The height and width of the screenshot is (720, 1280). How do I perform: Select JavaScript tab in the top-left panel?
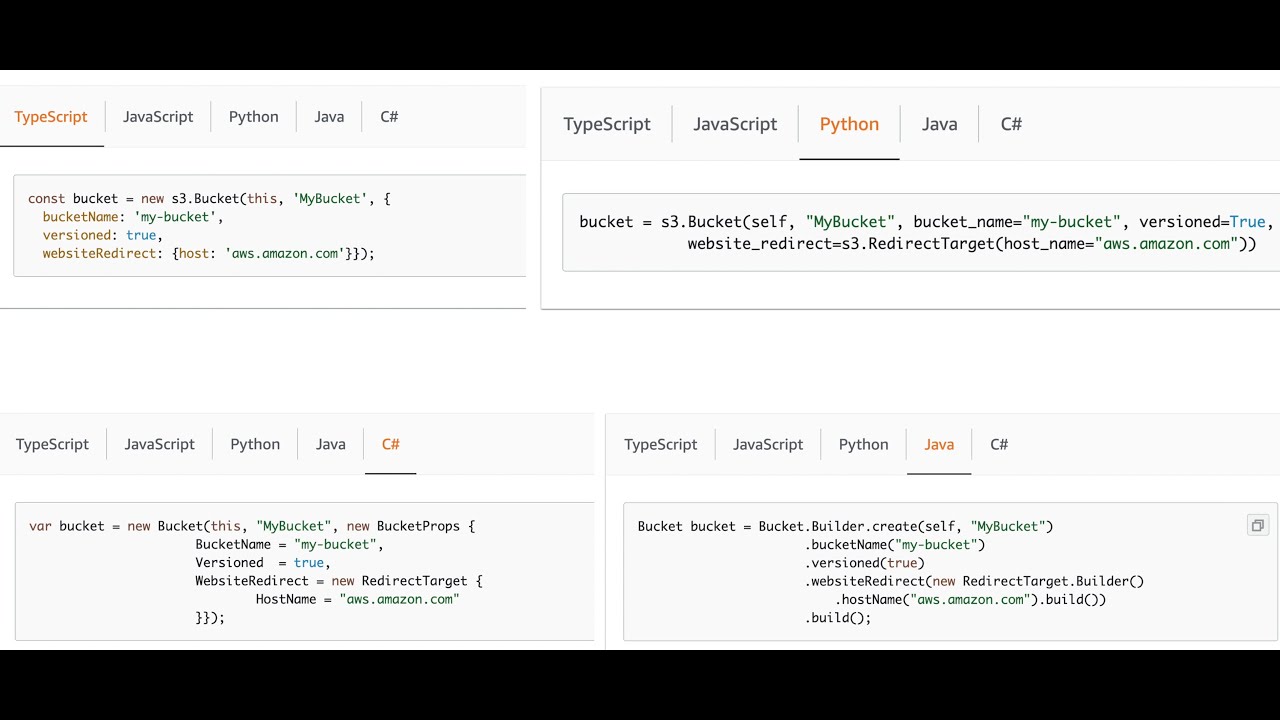(x=158, y=117)
